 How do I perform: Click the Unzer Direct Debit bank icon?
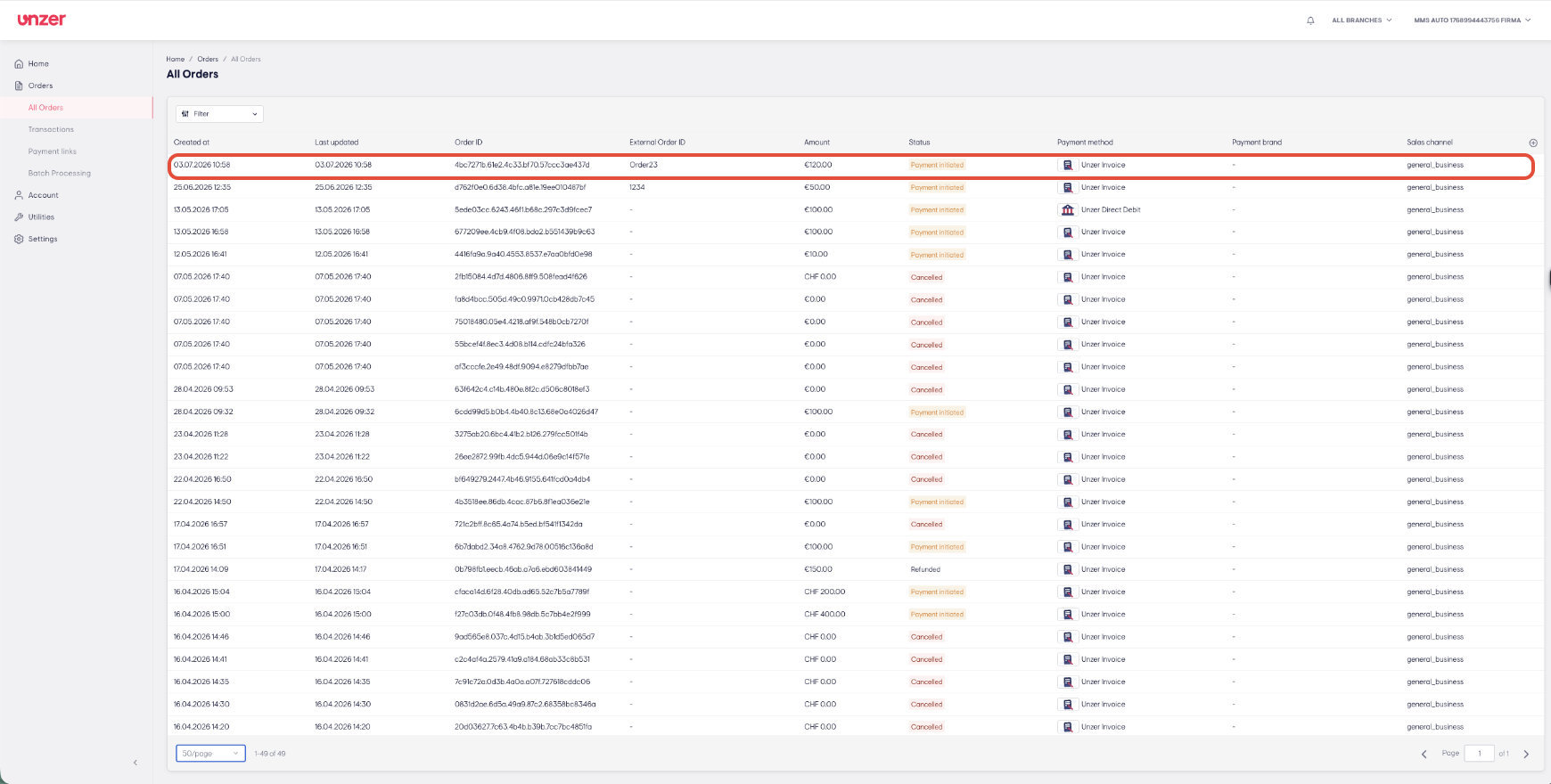pos(1068,210)
